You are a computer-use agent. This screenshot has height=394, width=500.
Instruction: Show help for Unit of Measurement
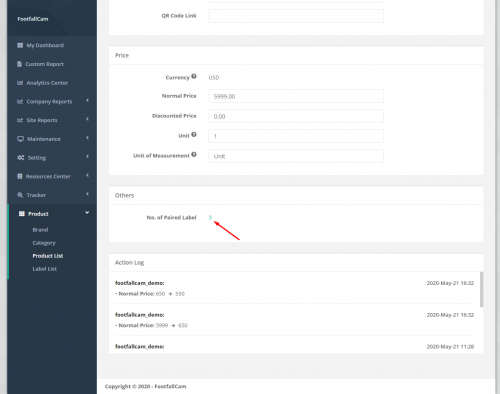(194, 154)
